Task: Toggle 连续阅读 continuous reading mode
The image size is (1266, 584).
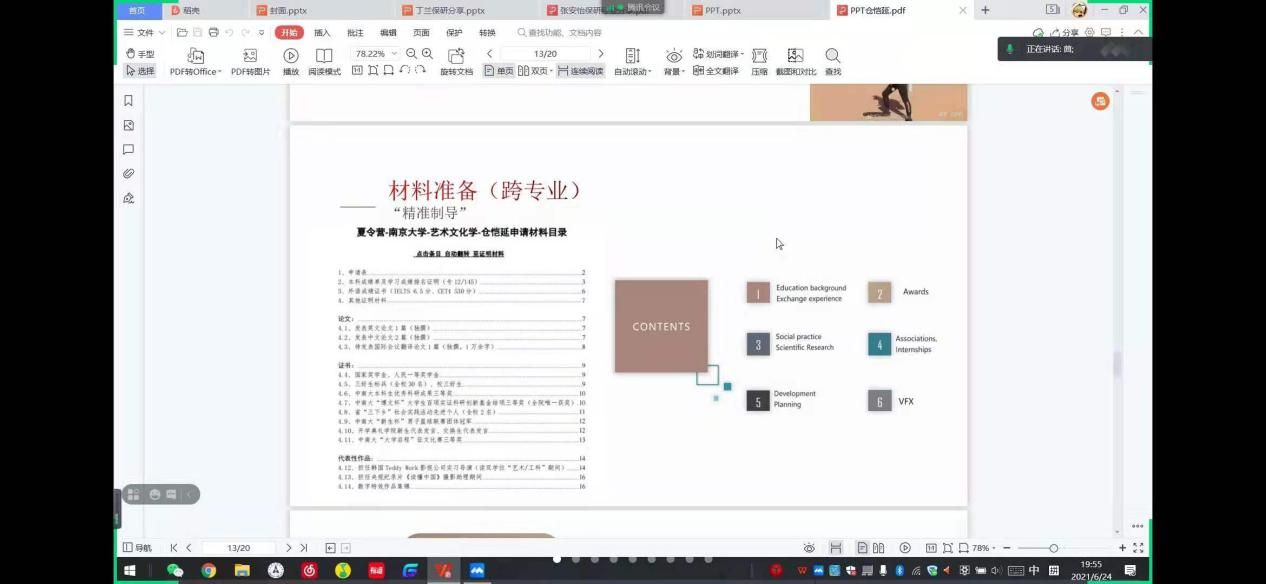Action: point(581,71)
